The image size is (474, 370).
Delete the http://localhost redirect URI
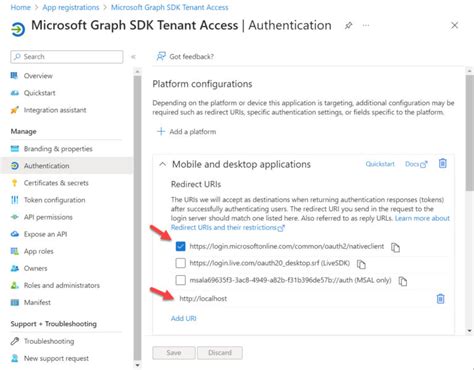(x=440, y=298)
